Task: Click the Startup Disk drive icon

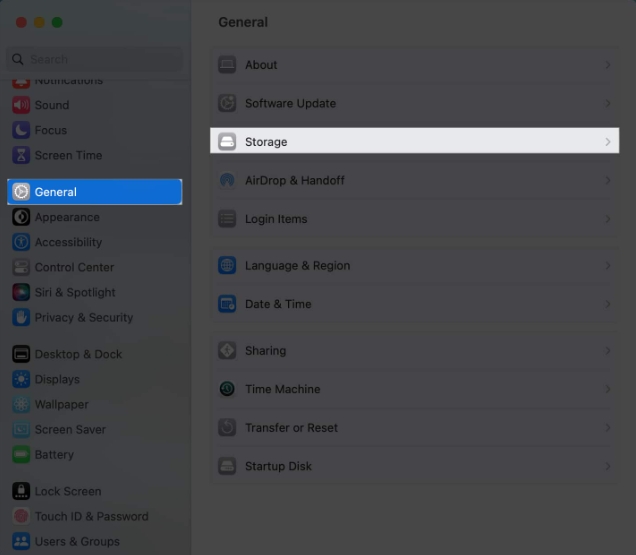Action: point(227,466)
